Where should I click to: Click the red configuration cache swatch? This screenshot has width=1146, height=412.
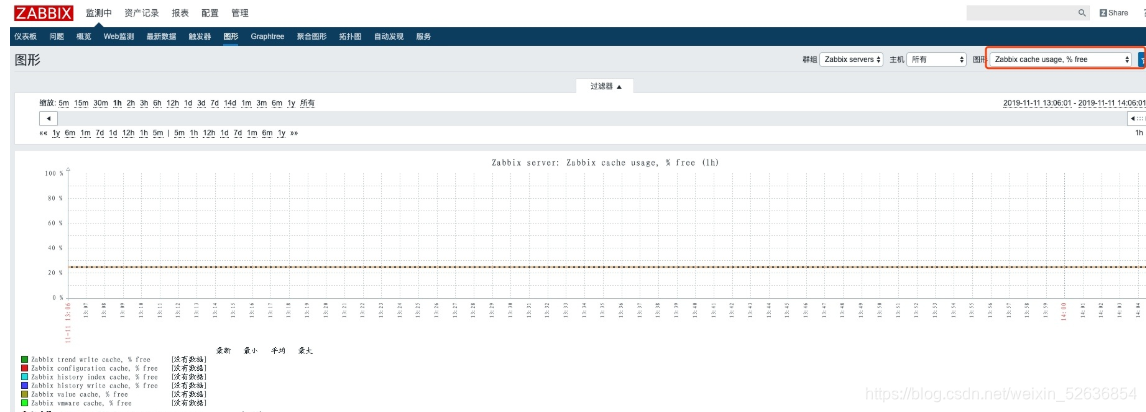(24, 368)
